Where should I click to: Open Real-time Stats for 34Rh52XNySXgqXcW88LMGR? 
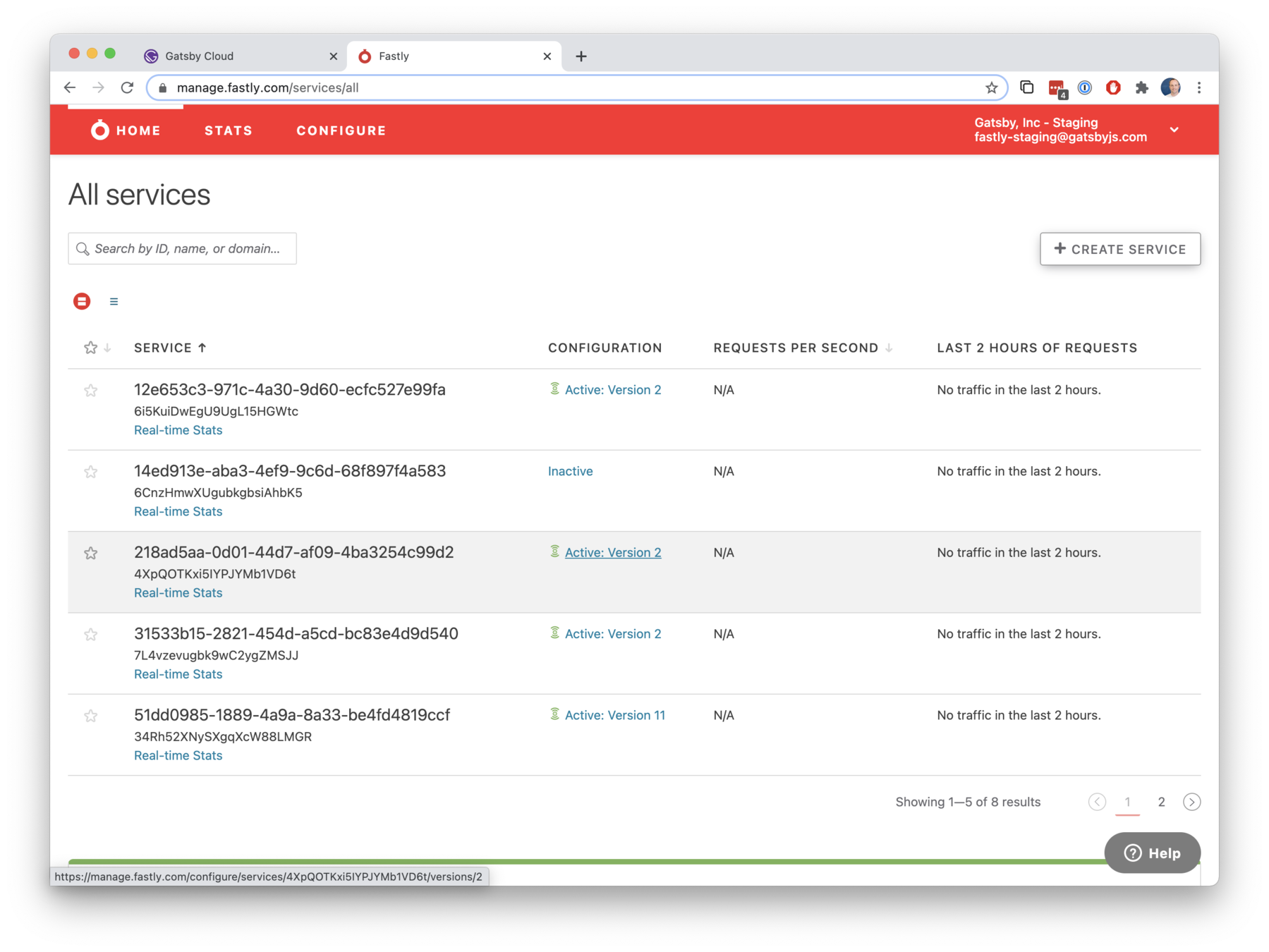coord(178,755)
